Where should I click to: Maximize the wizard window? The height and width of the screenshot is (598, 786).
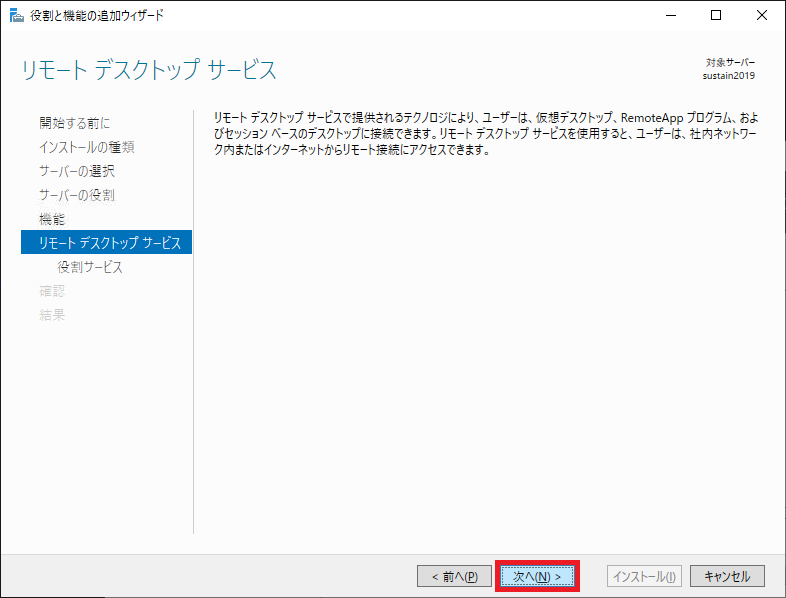pyautogui.click(x=716, y=16)
